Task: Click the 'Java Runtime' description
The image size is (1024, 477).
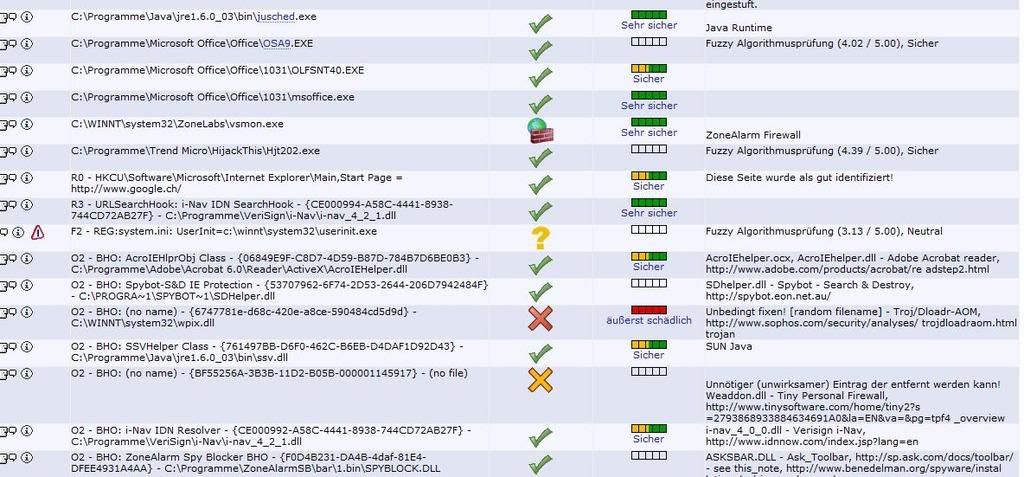Action: coord(739,28)
